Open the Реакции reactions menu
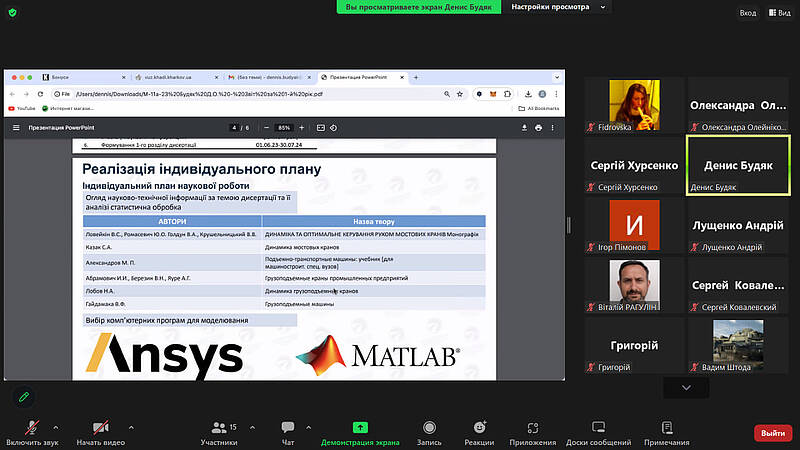Viewport: 800px width, 450px height. [479, 433]
